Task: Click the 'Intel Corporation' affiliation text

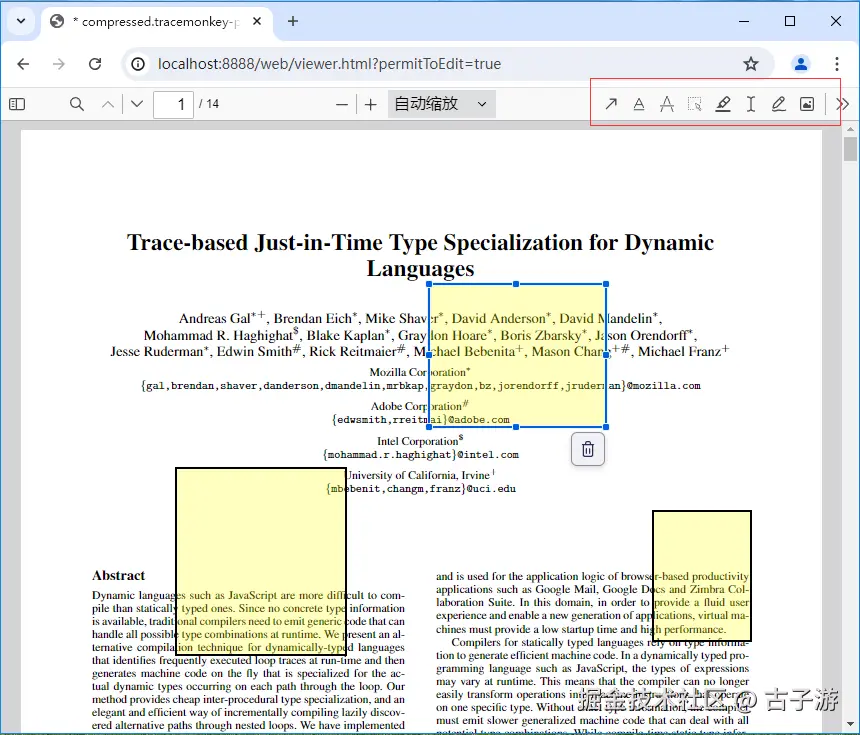Action: coord(418,442)
